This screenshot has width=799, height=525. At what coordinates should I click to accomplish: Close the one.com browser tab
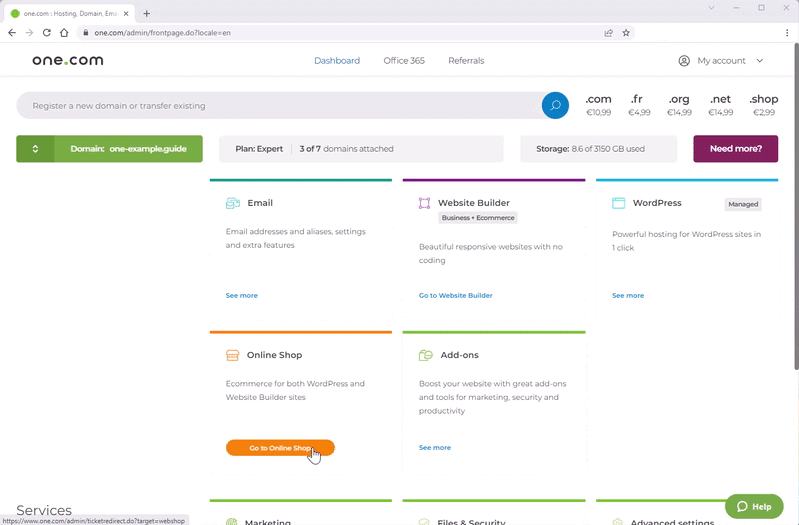pos(126,14)
